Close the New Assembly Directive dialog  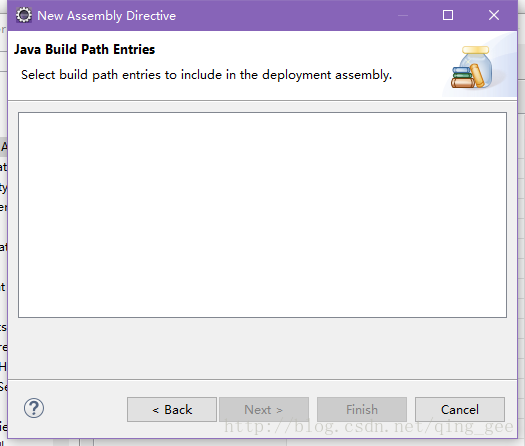494,15
